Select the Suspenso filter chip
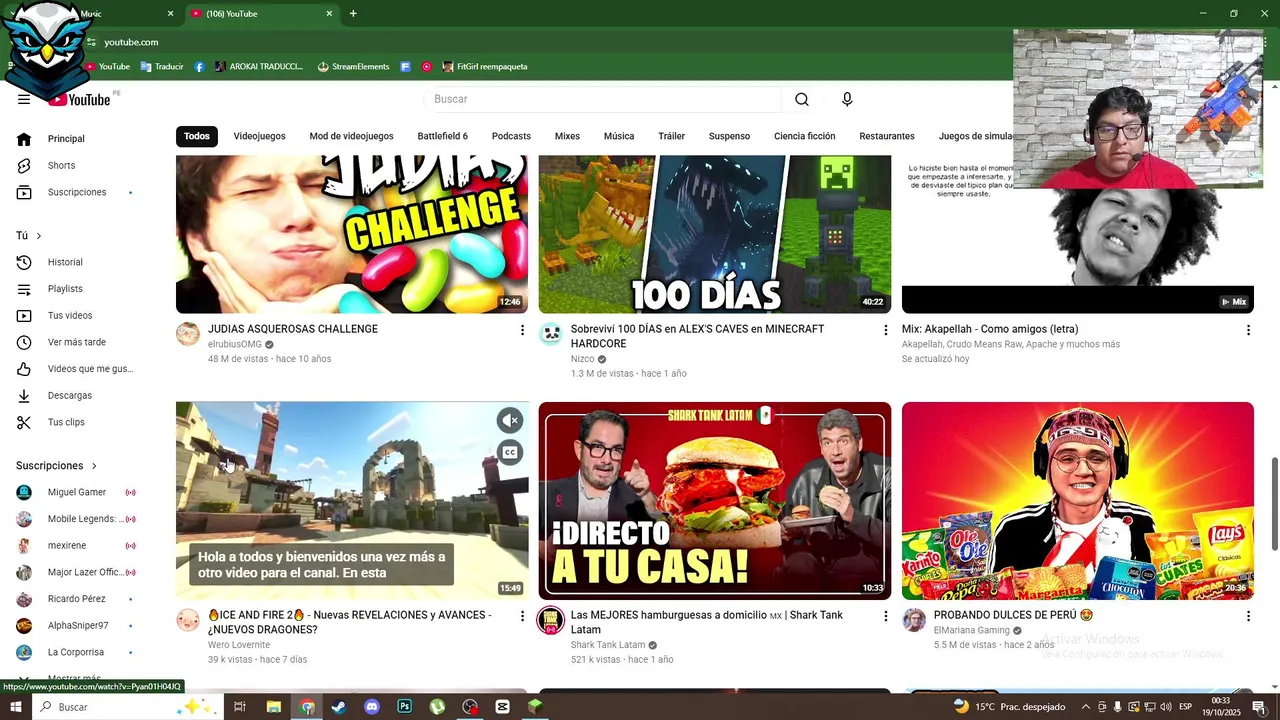Image resolution: width=1280 pixels, height=720 pixels. [x=729, y=136]
